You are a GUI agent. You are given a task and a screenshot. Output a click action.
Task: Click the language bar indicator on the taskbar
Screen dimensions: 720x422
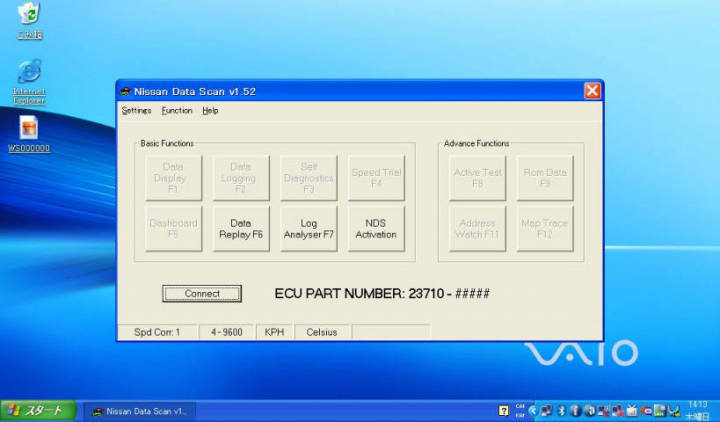(x=520, y=411)
